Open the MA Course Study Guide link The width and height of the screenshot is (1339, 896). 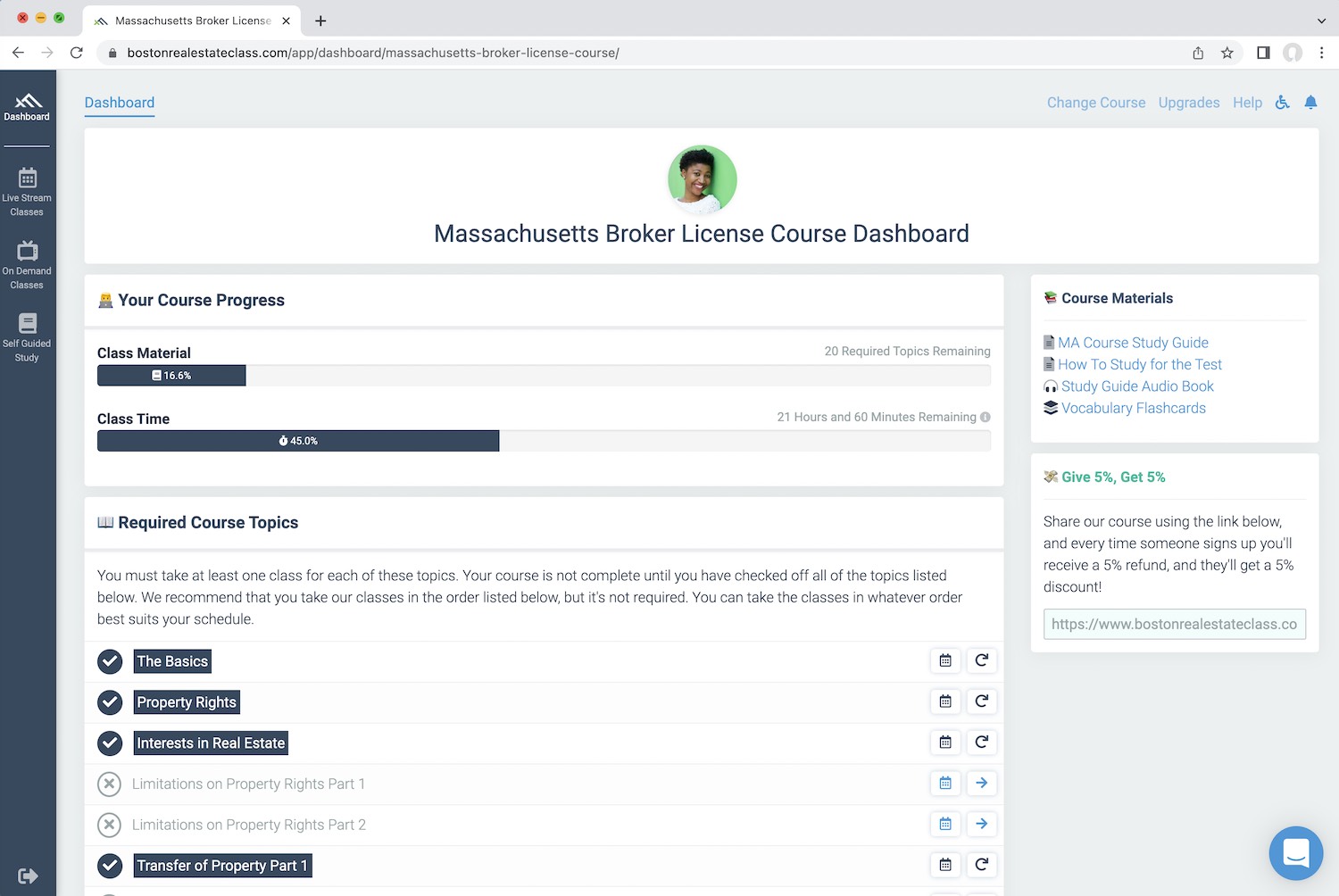1132,343
